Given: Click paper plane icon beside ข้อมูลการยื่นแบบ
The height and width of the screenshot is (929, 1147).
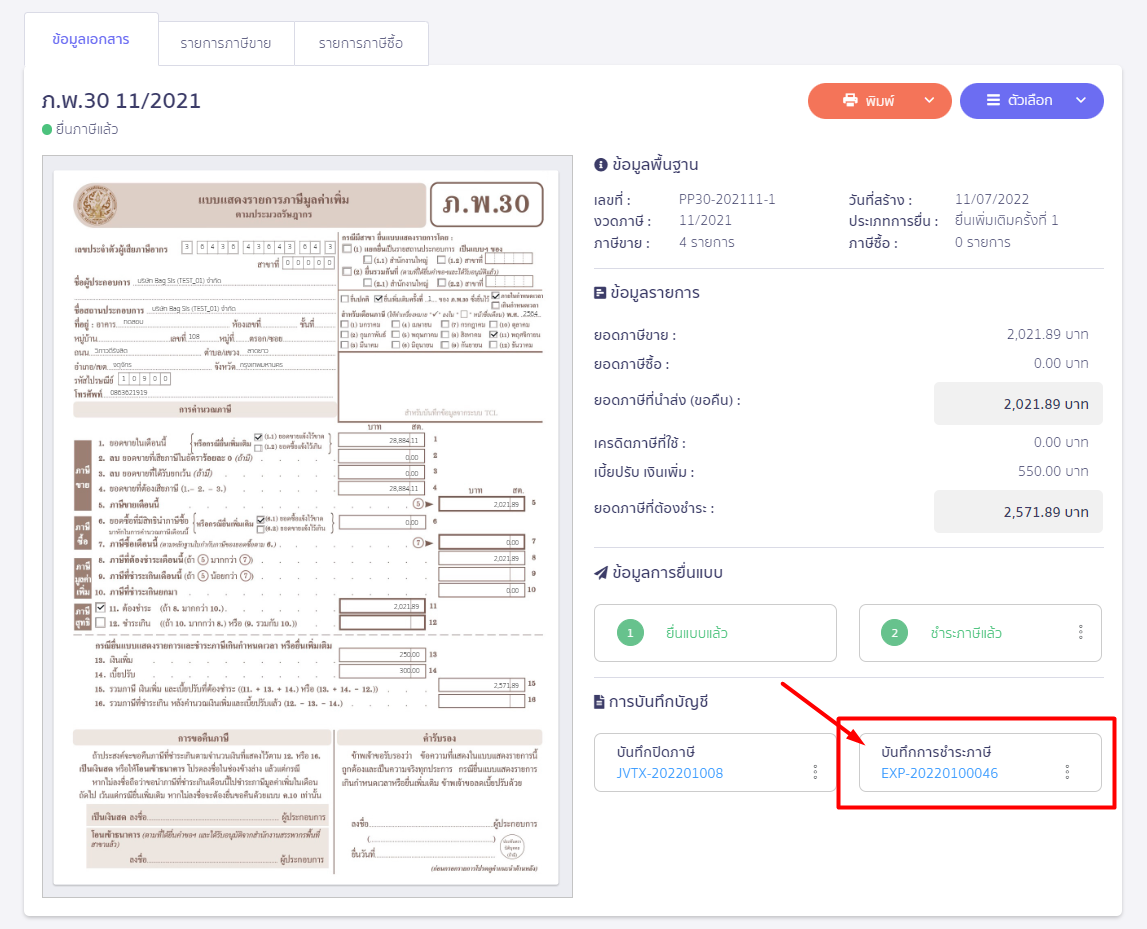Looking at the screenshot, I should pyautogui.click(x=600, y=573).
